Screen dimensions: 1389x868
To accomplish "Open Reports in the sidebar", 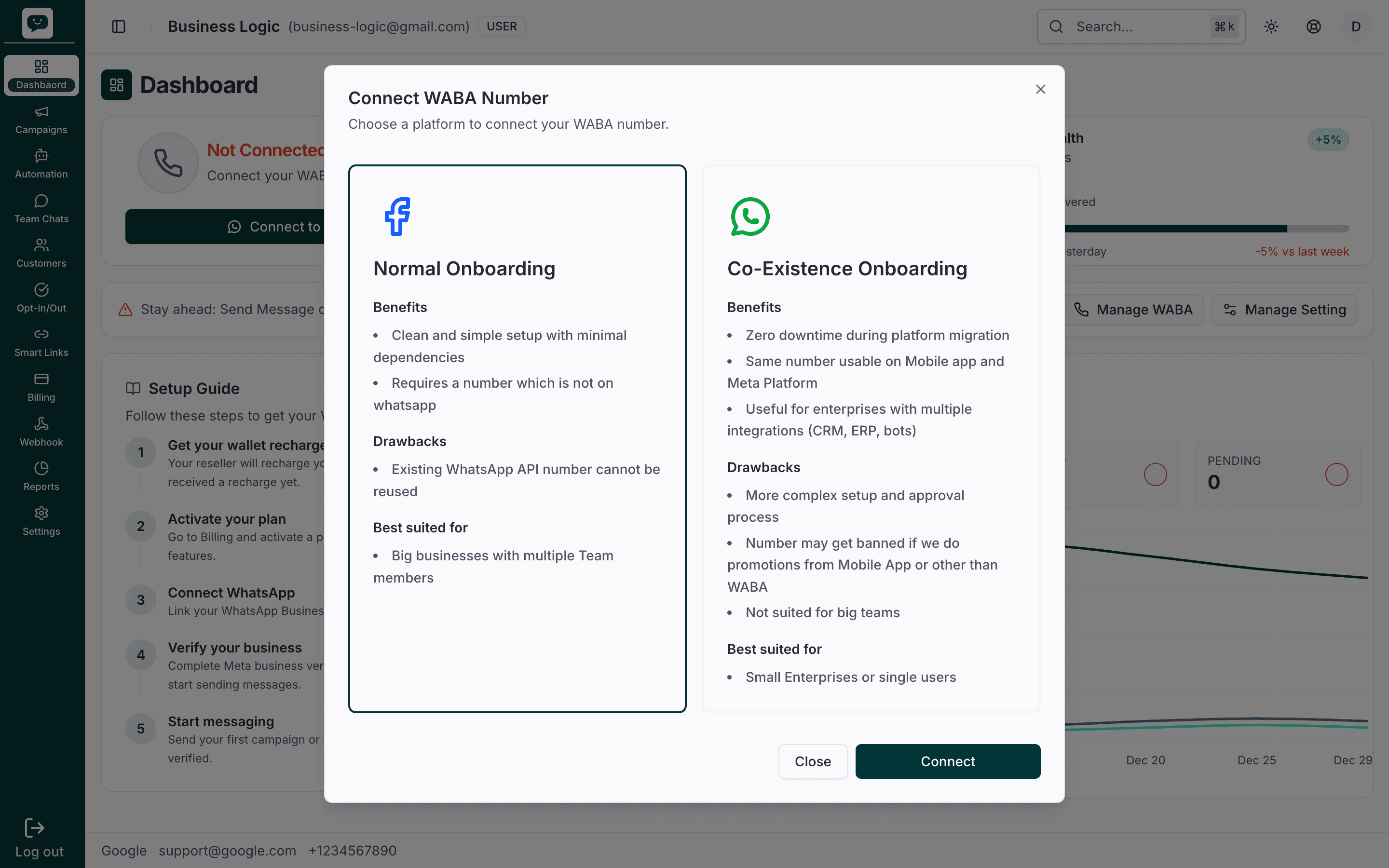I will tap(41, 477).
